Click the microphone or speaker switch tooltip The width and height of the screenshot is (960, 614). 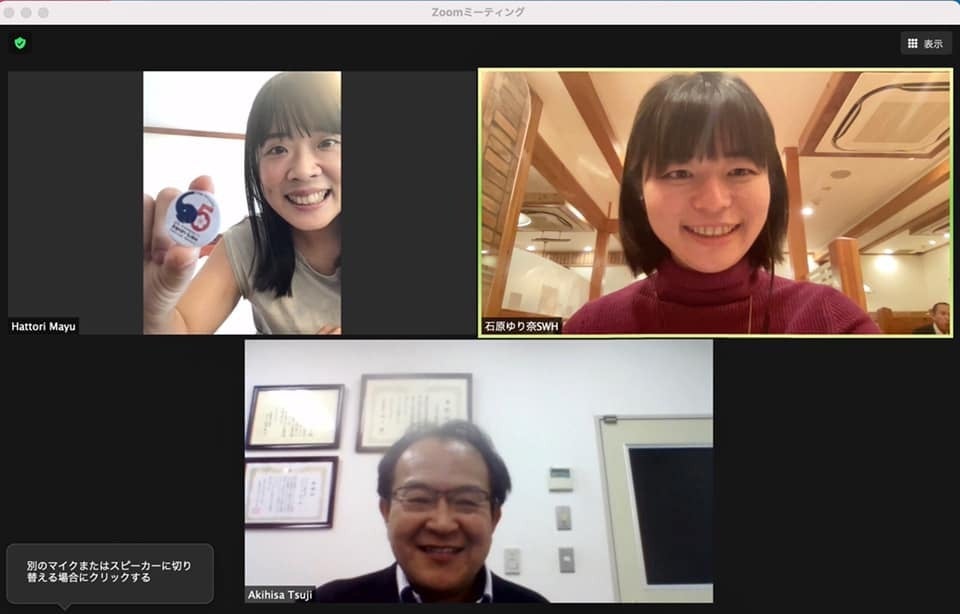click(x=109, y=572)
